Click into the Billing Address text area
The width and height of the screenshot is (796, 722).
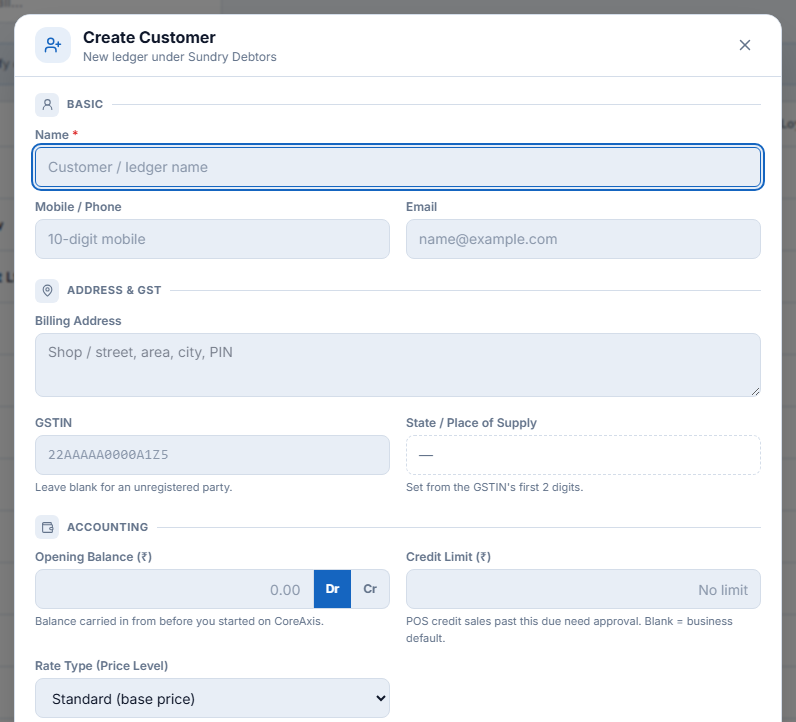(x=397, y=365)
